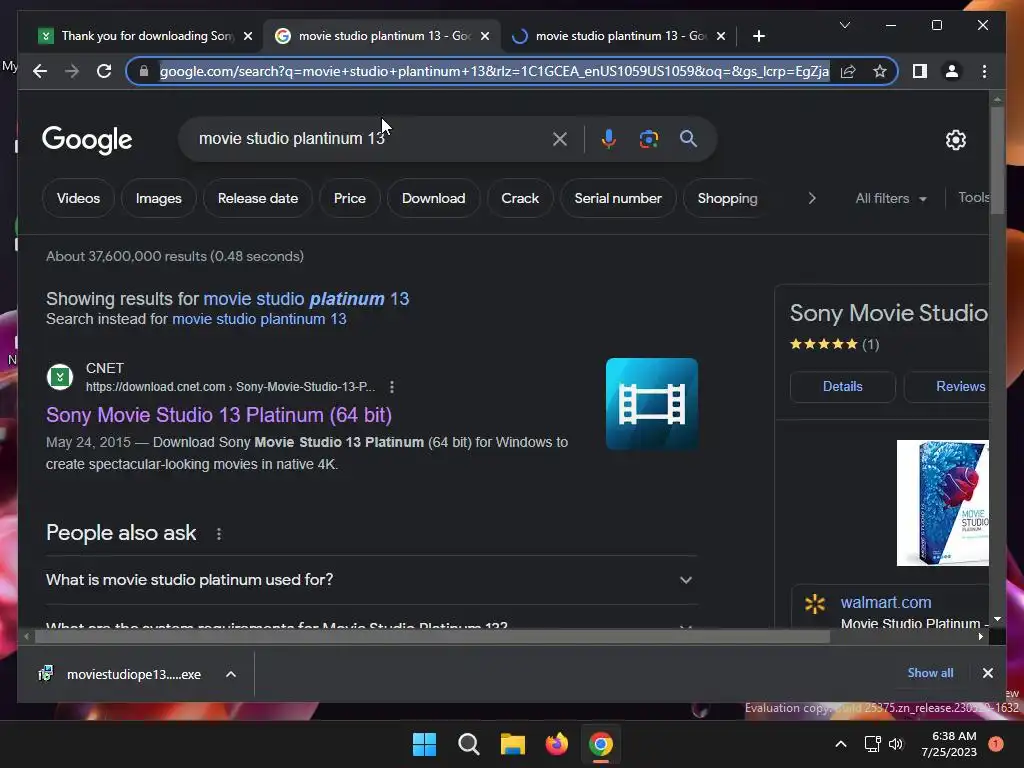Expand What is movie studio platinum used for
1024x768 pixels.
(x=370, y=580)
